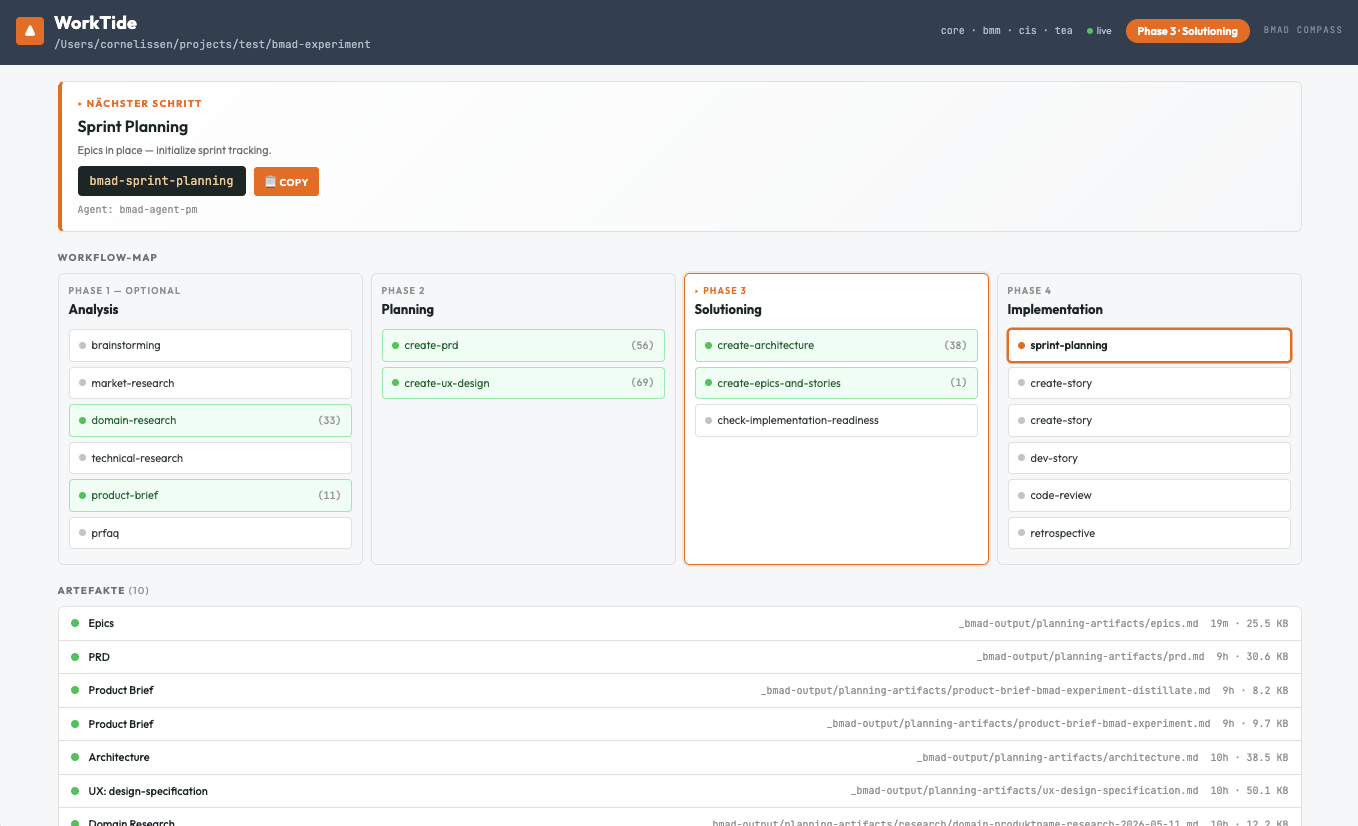The image size is (1358, 826).
Task: Open the code-review workflow card
Action: (1149, 495)
